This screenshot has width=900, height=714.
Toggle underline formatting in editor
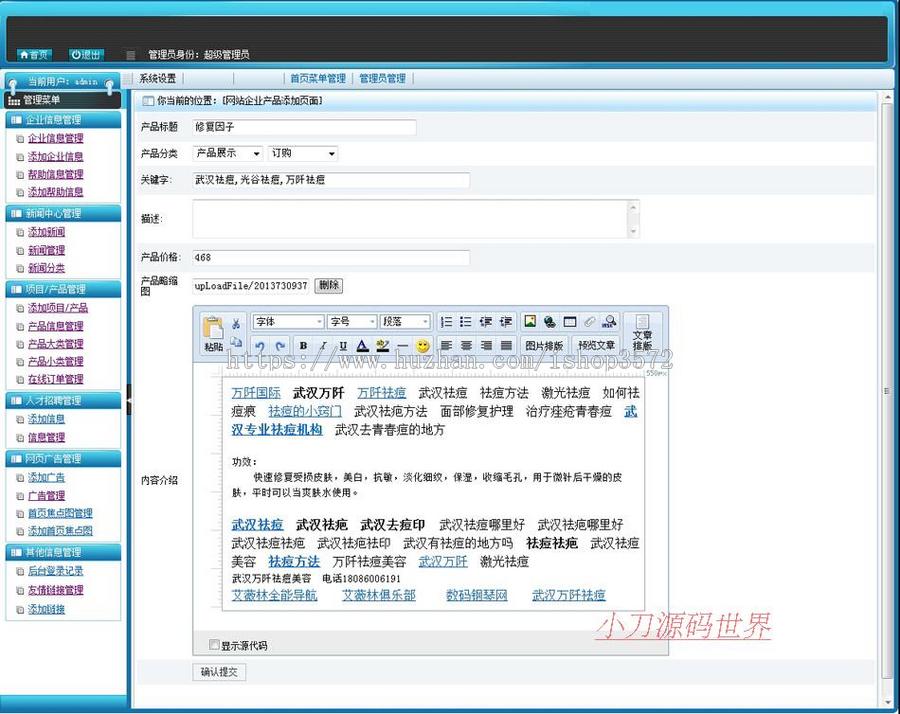coord(343,346)
